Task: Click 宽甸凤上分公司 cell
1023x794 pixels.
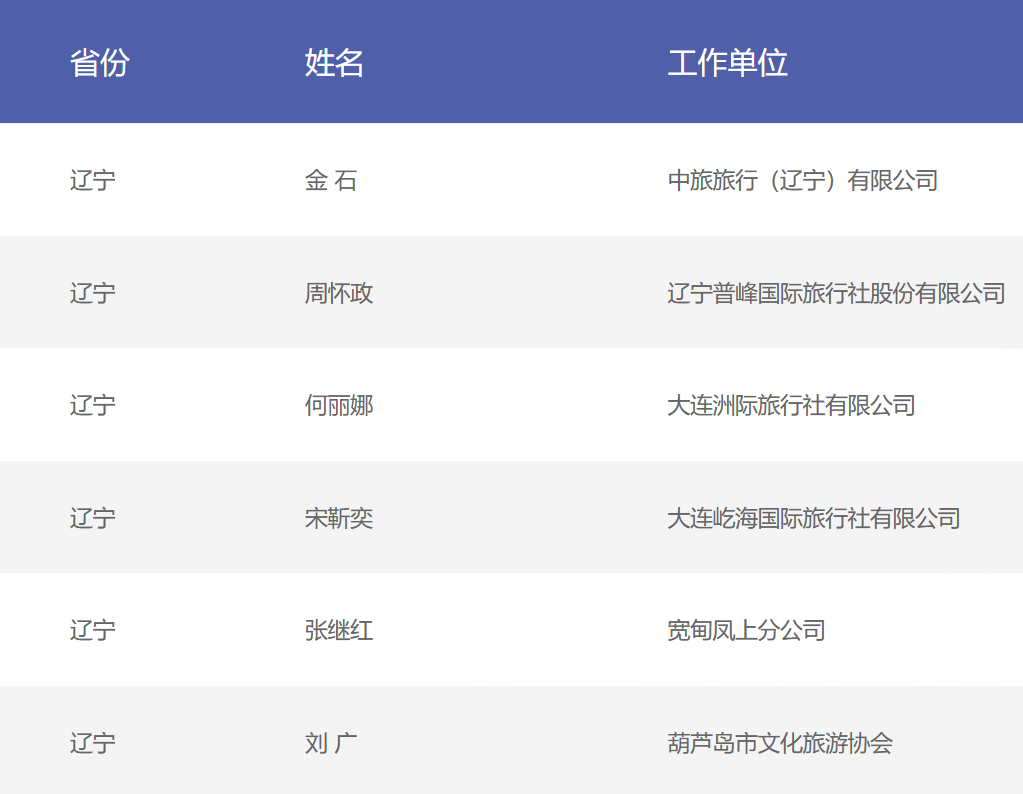Action: pos(746,630)
